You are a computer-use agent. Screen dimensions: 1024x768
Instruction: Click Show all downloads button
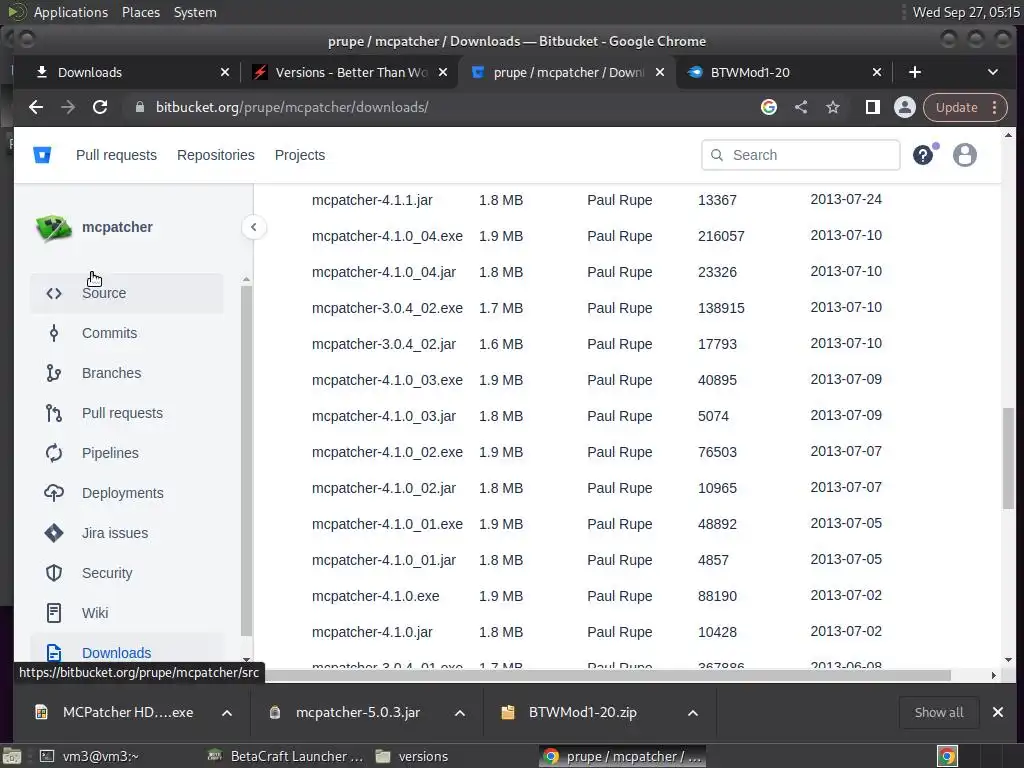(938, 712)
